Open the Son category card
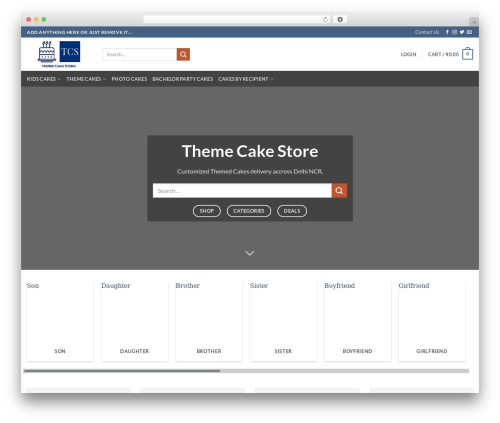The width and height of the screenshot is (500, 423). [60, 321]
